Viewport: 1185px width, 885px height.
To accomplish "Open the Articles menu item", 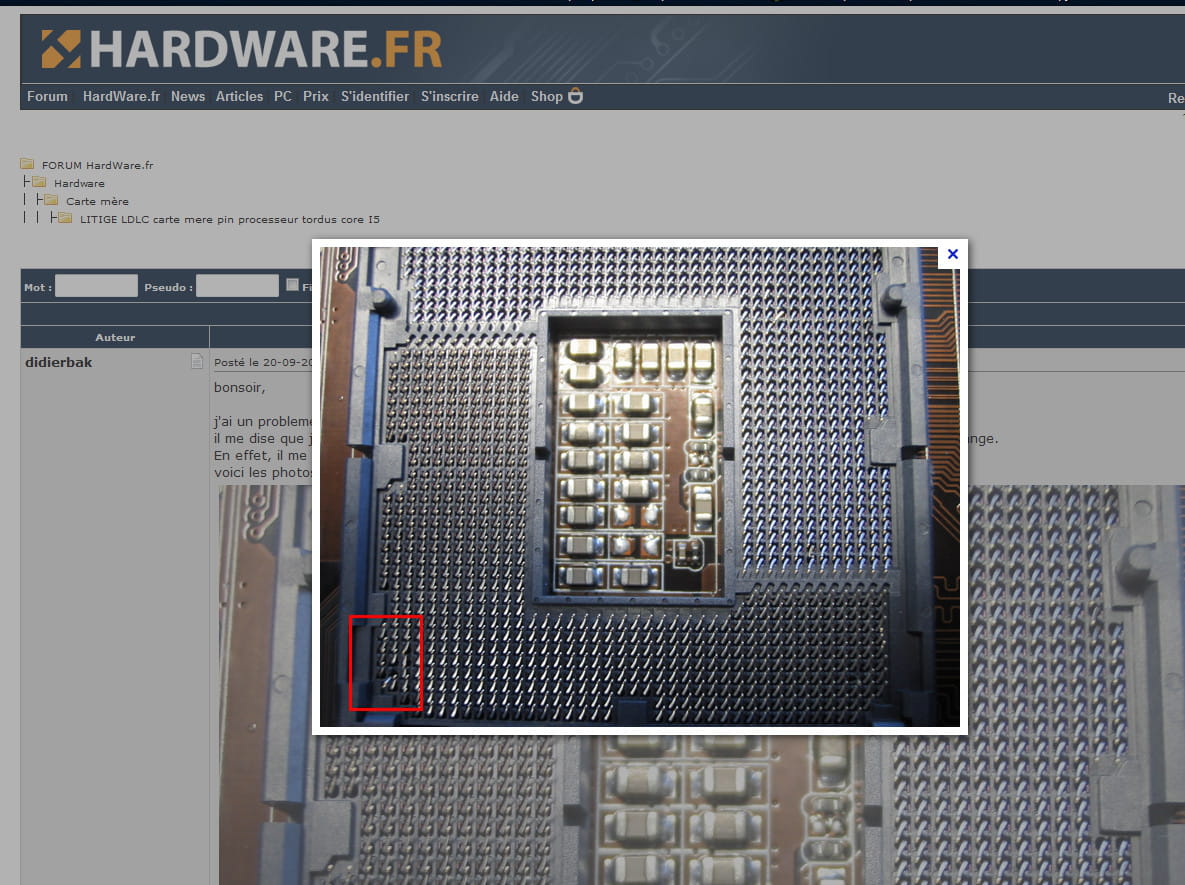I will 239,97.
